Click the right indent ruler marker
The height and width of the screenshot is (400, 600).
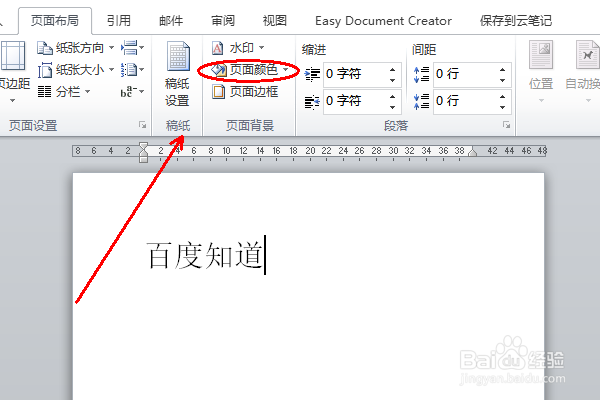pos(473,152)
